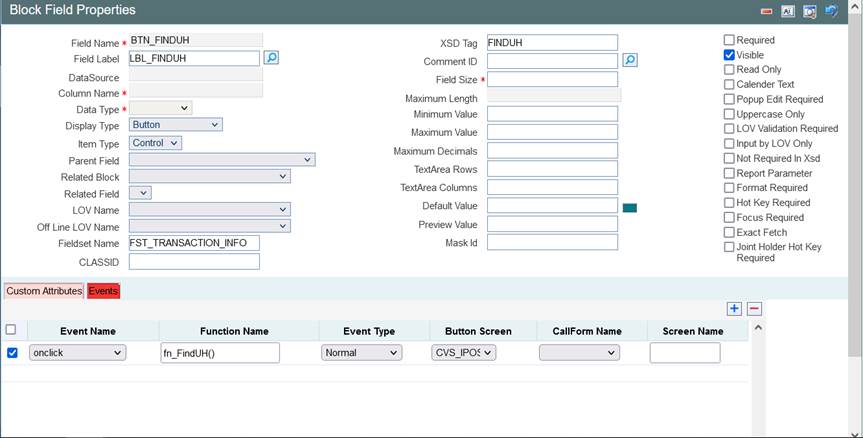Open the Comment ID lookup search icon
The height and width of the screenshot is (438, 863).
[x=630, y=60]
